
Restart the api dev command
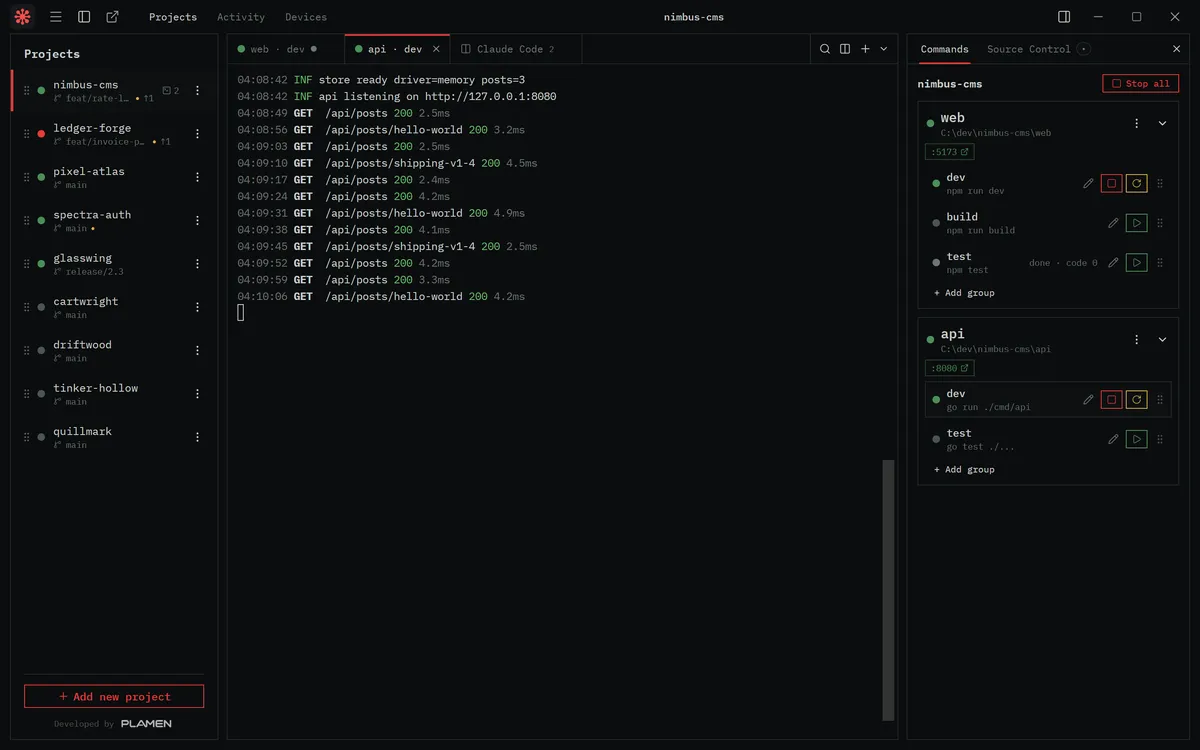1136,400
